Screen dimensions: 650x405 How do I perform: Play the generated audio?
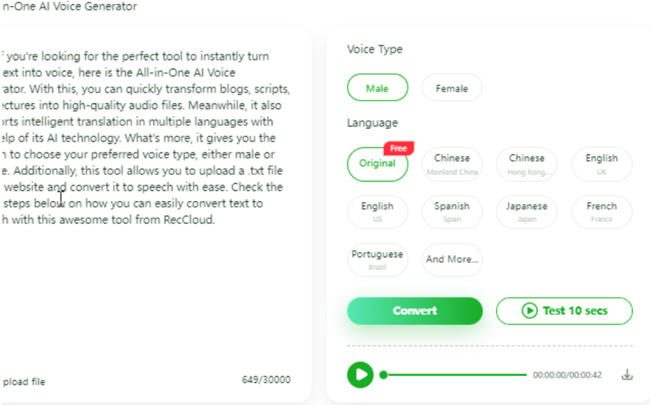point(360,375)
